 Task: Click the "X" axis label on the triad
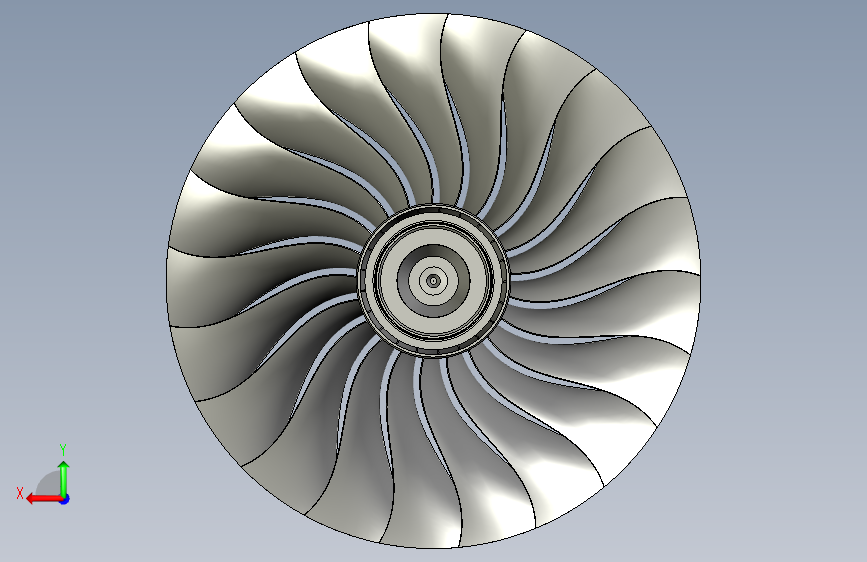[x=20, y=493]
